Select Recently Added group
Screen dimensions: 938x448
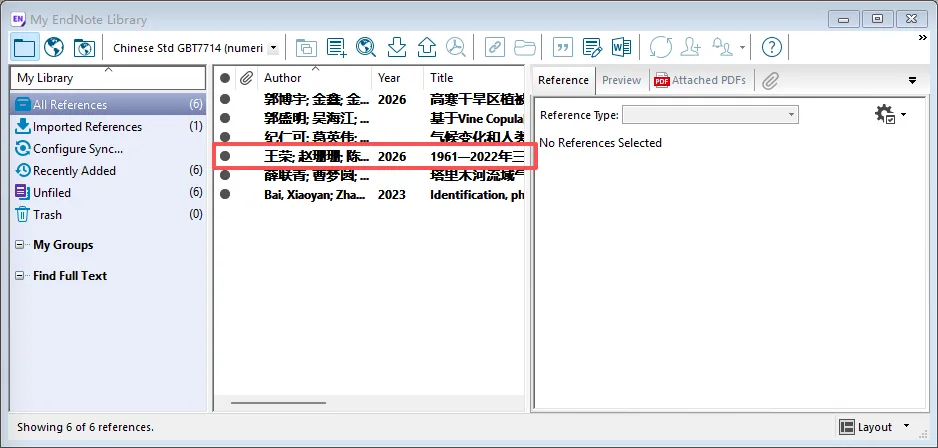click(108, 170)
